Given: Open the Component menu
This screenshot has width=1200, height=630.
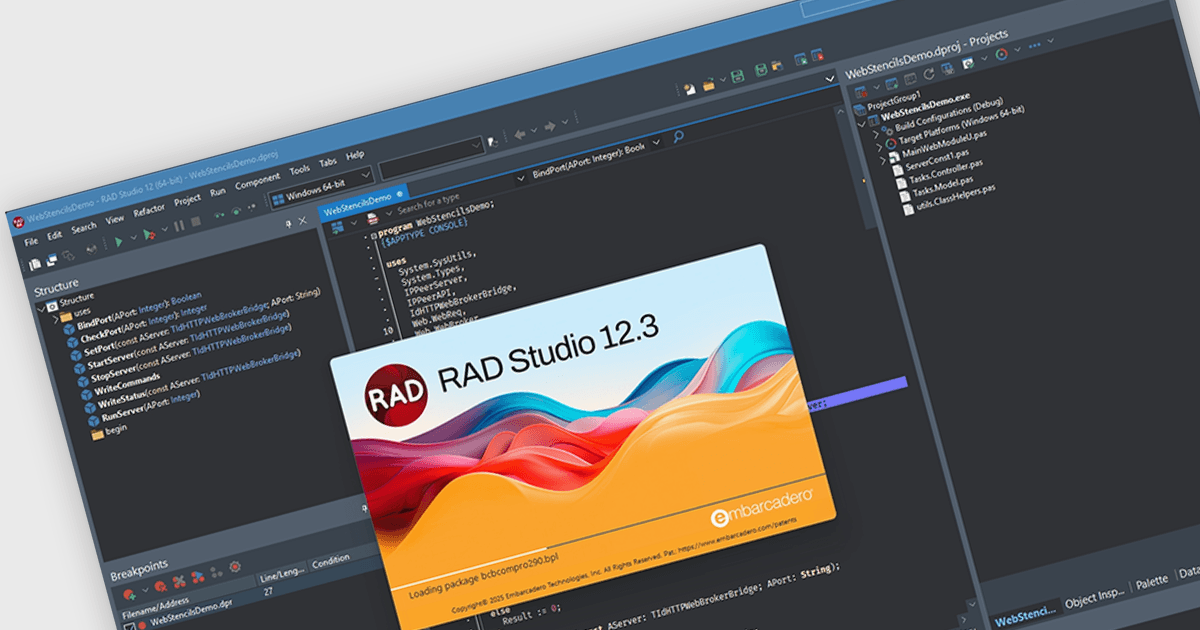Looking at the screenshot, I should pos(257,182).
